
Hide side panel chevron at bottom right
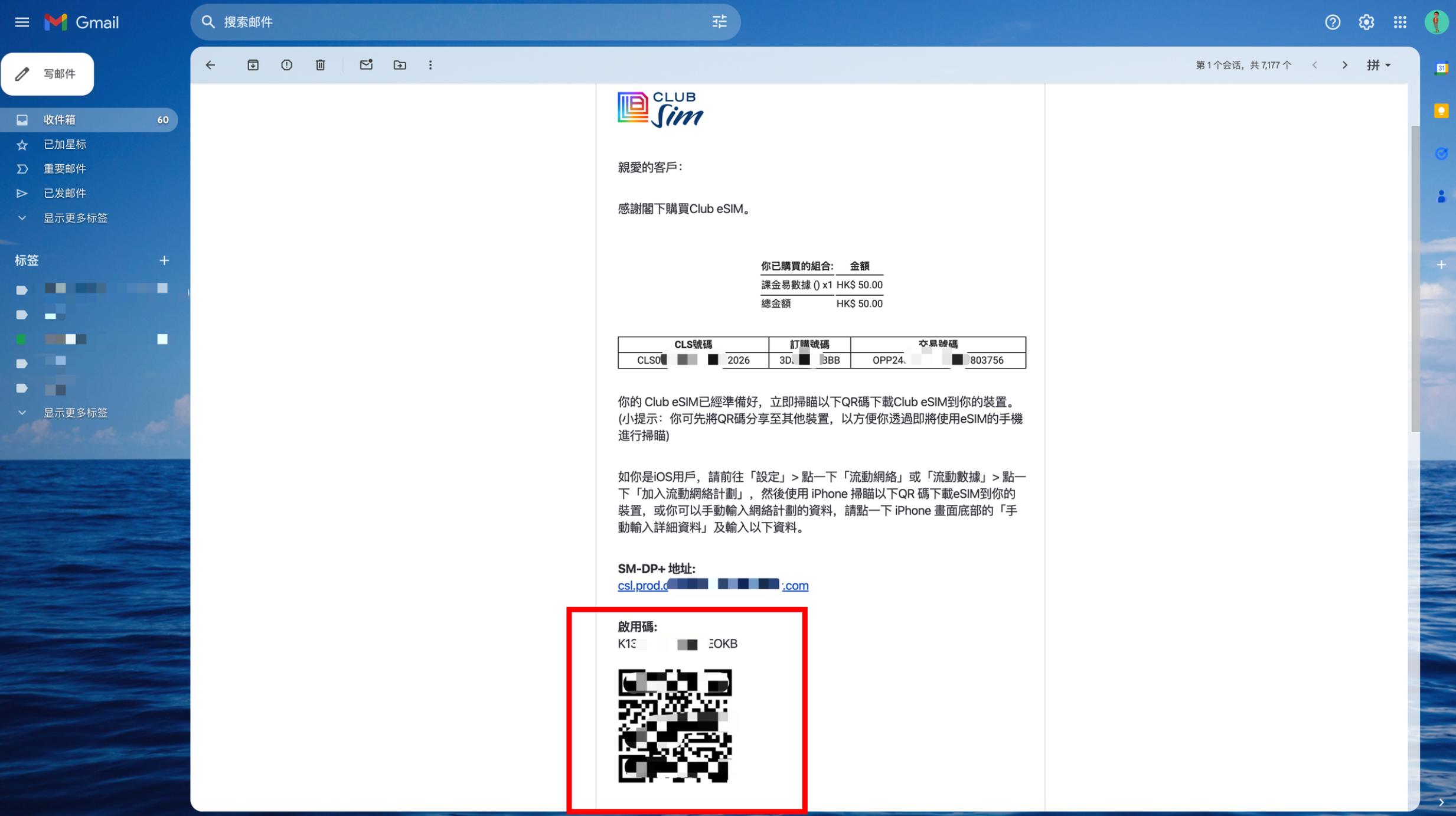[1441, 802]
